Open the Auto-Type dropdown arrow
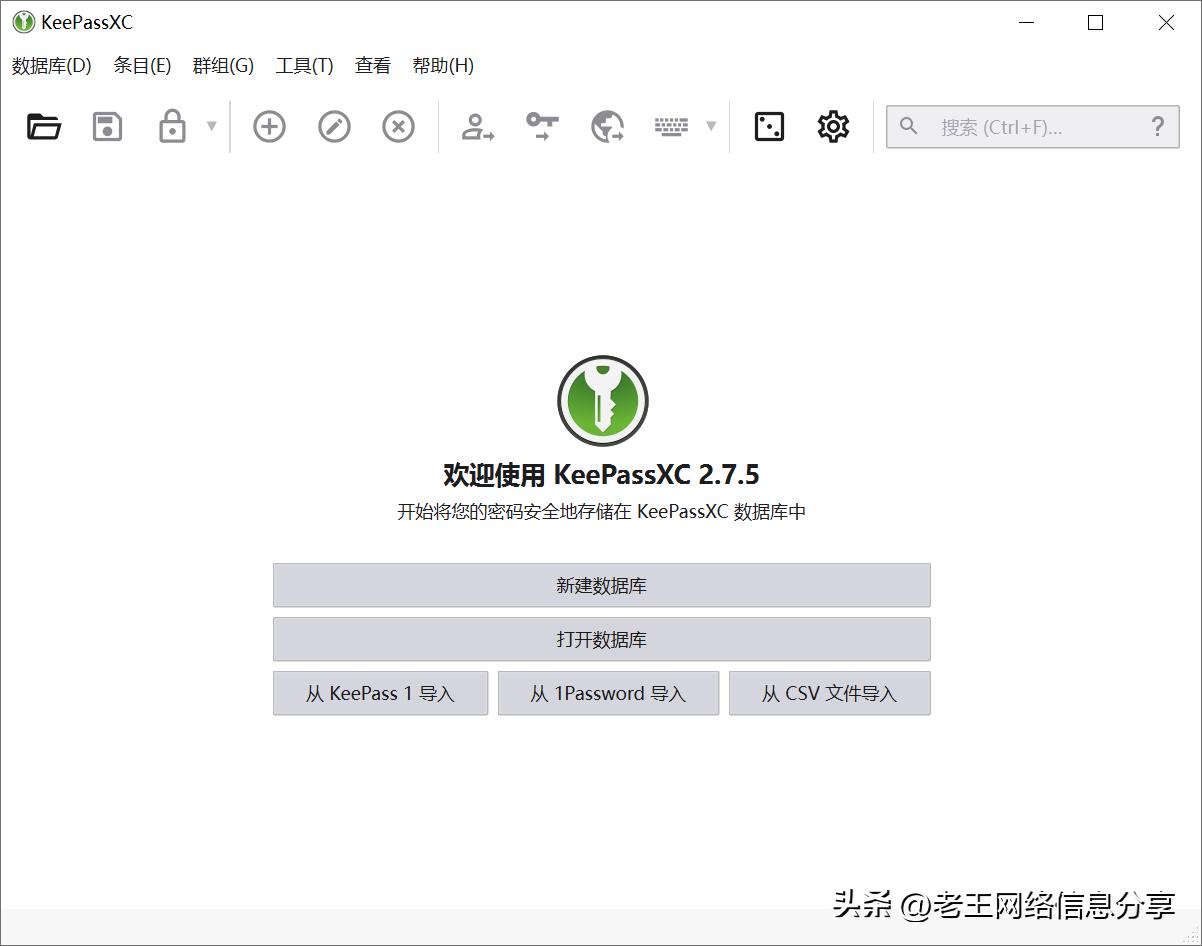The image size is (1202, 946). [711, 126]
